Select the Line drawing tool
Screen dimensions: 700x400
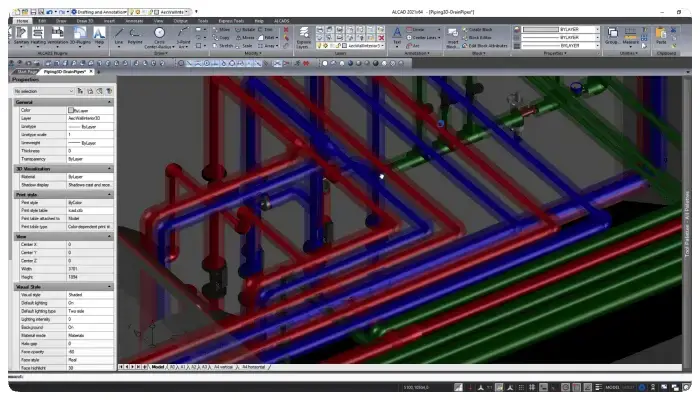pos(119,36)
